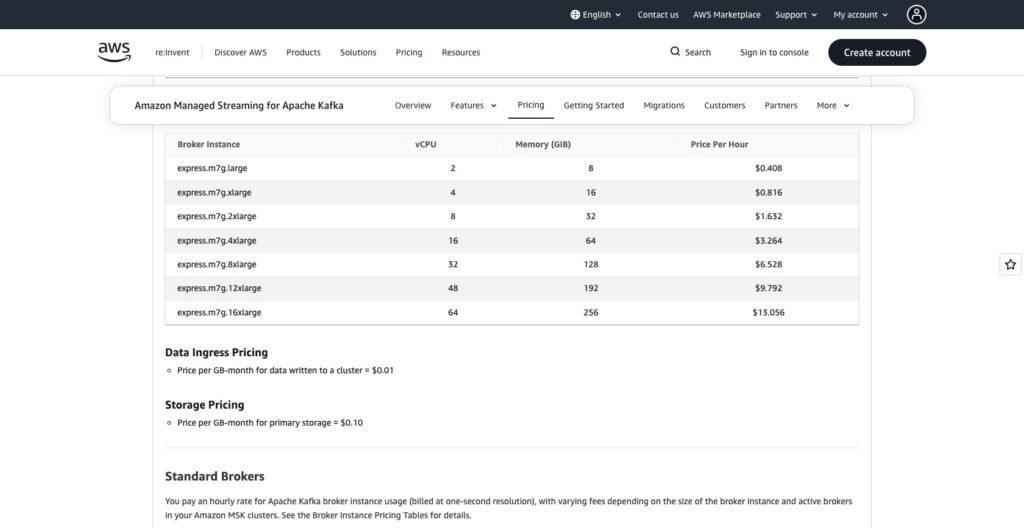Click the $9.792 price cell

[769, 288]
